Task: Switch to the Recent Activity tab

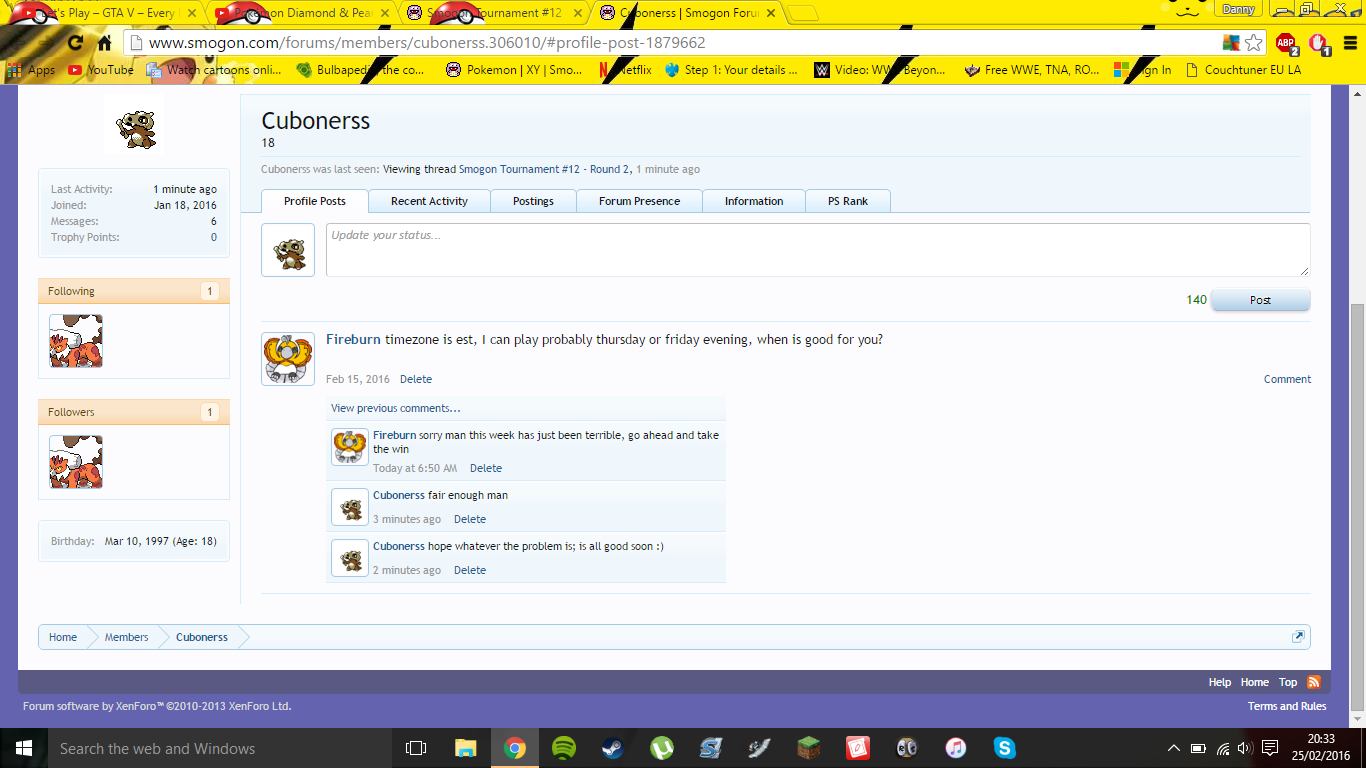Action: pyautogui.click(x=429, y=201)
